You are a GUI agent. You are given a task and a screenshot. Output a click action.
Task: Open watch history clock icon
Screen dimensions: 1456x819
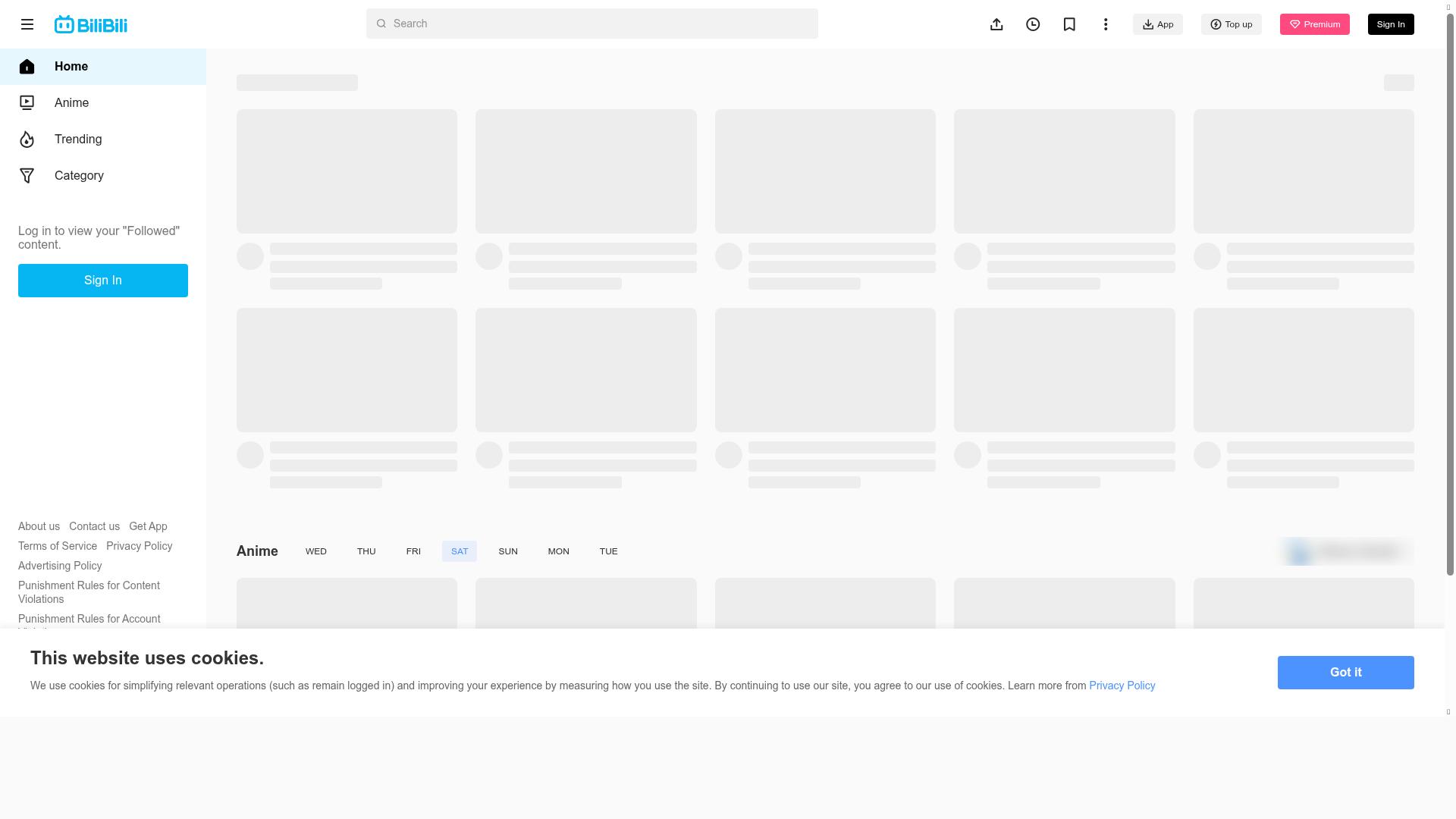tap(1033, 24)
